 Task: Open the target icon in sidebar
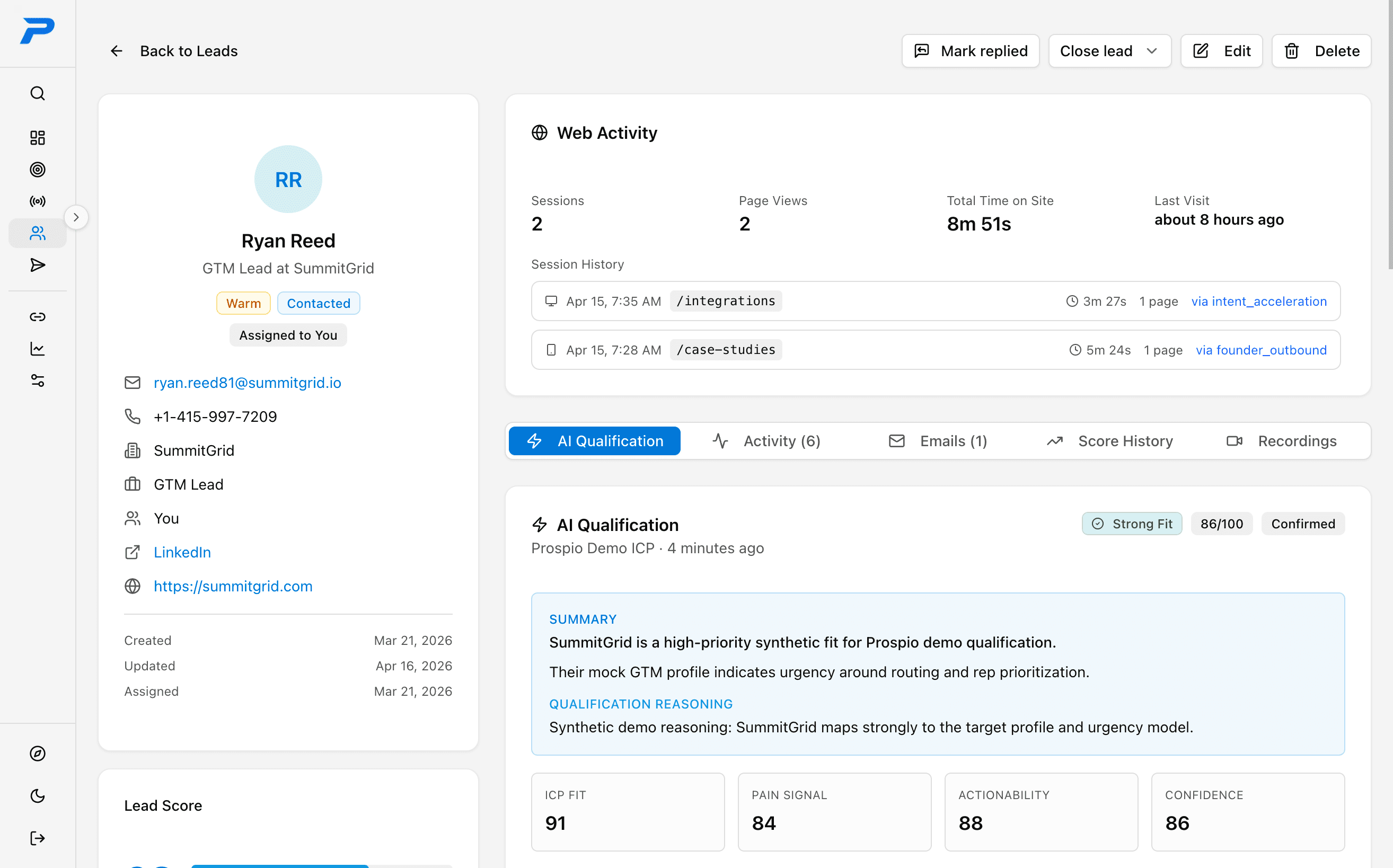[37, 170]
